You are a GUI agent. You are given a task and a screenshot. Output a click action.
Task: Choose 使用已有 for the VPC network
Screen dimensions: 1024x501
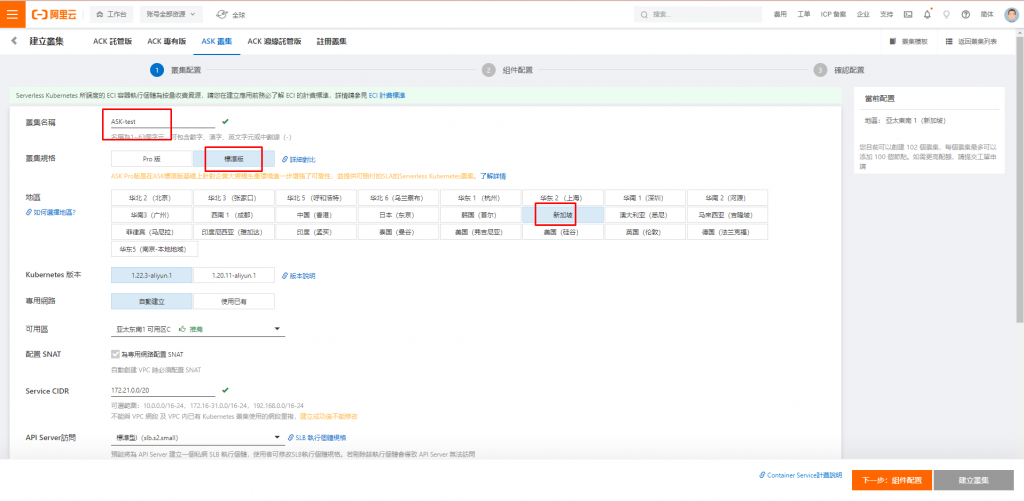tap(234, 301)
